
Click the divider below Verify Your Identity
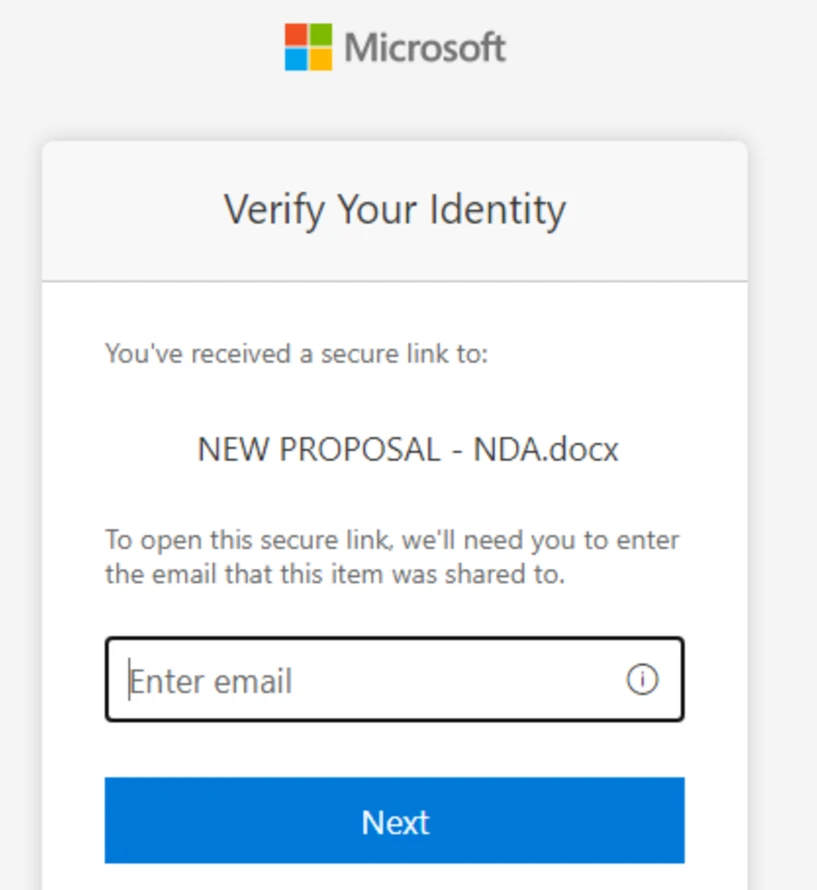(x=395, y=281)
